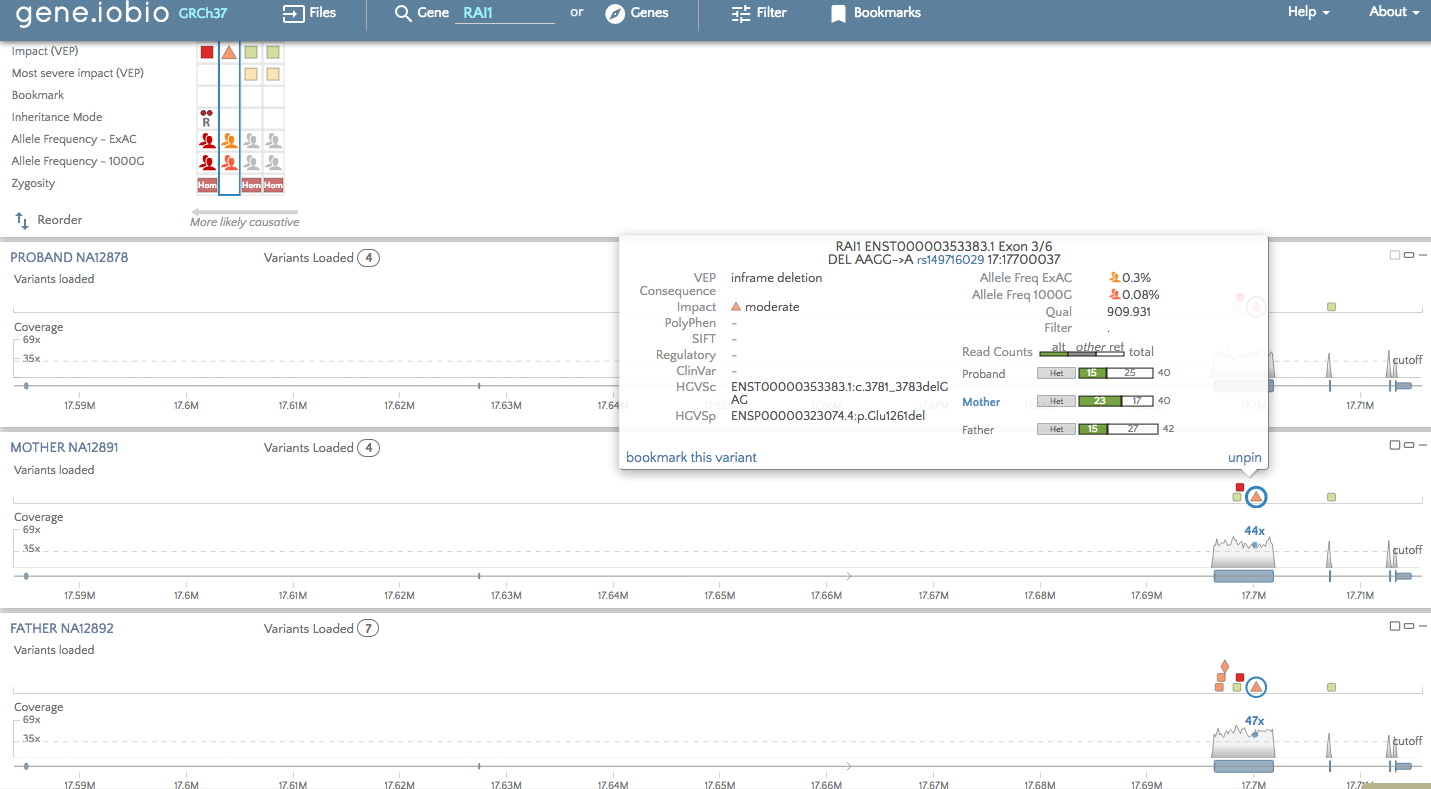Click the Filter sliders icon
The width and height of the screenshot is (1431, 789).
[x=741, y=14]
